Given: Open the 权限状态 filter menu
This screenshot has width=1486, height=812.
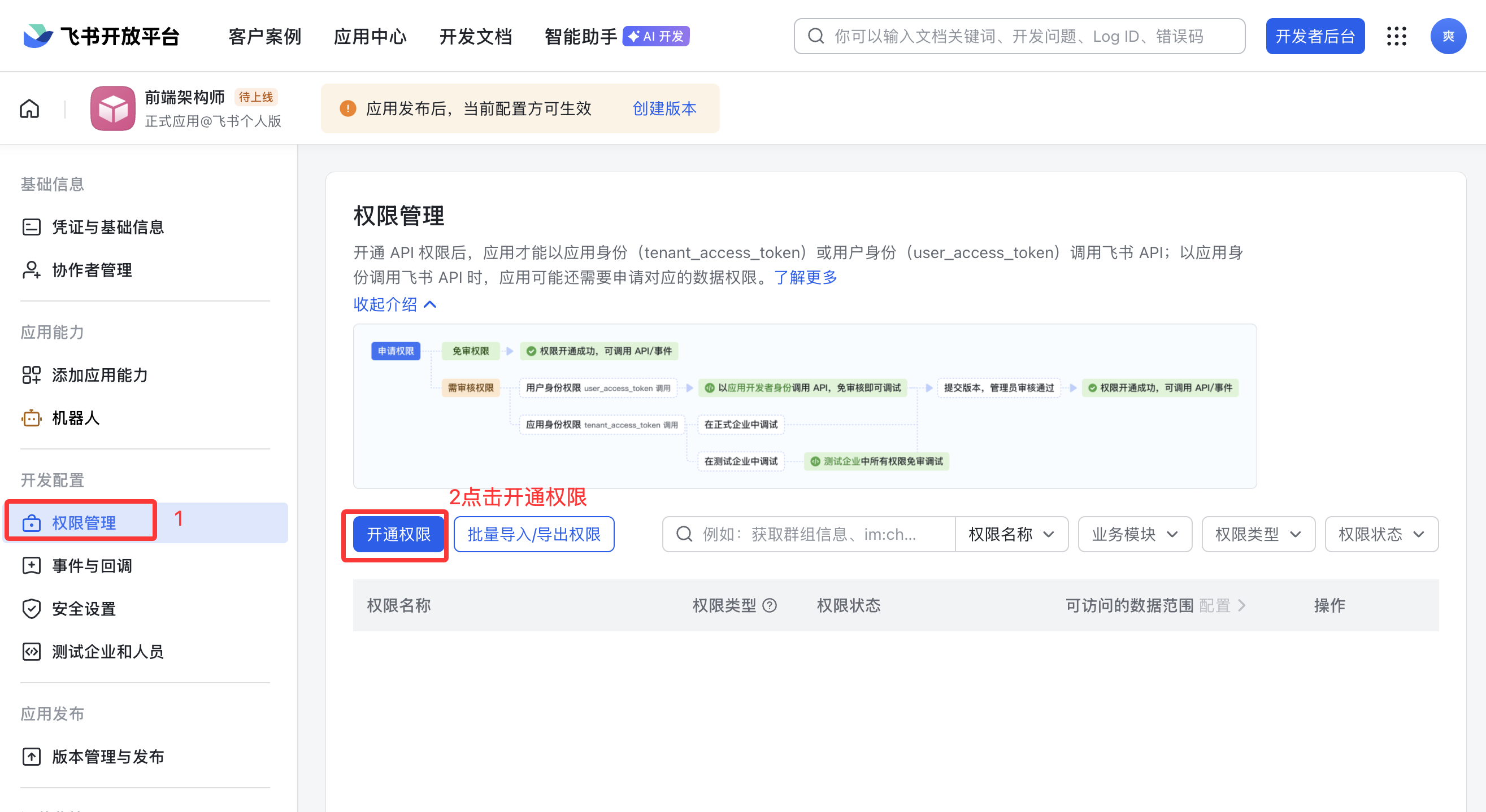Looking at the screenshot, I should pos(1381,534).
